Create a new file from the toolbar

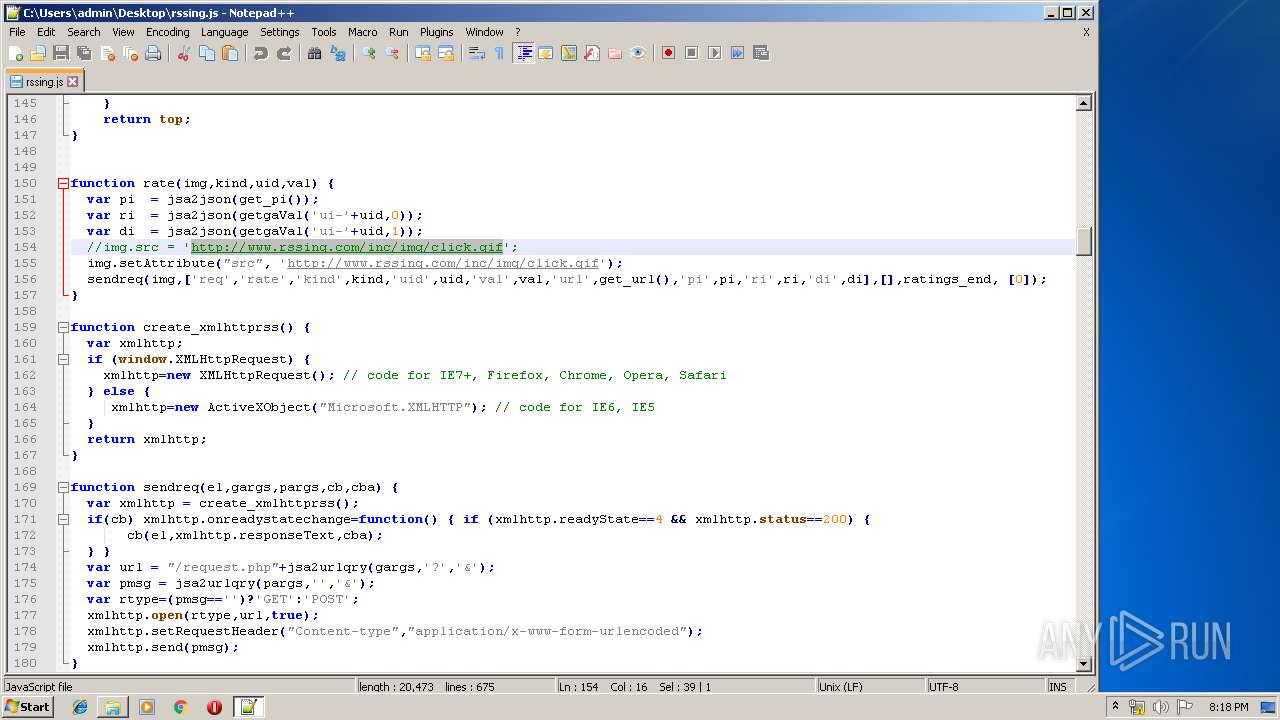(16, 53)
